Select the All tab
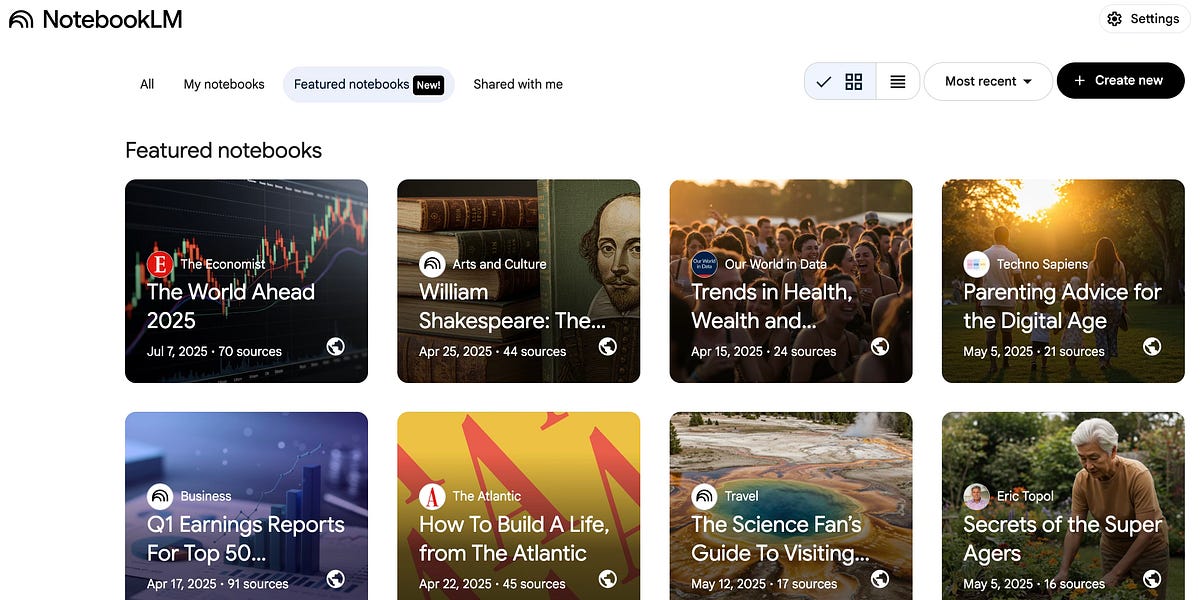1200x600 pixels. 147,84
